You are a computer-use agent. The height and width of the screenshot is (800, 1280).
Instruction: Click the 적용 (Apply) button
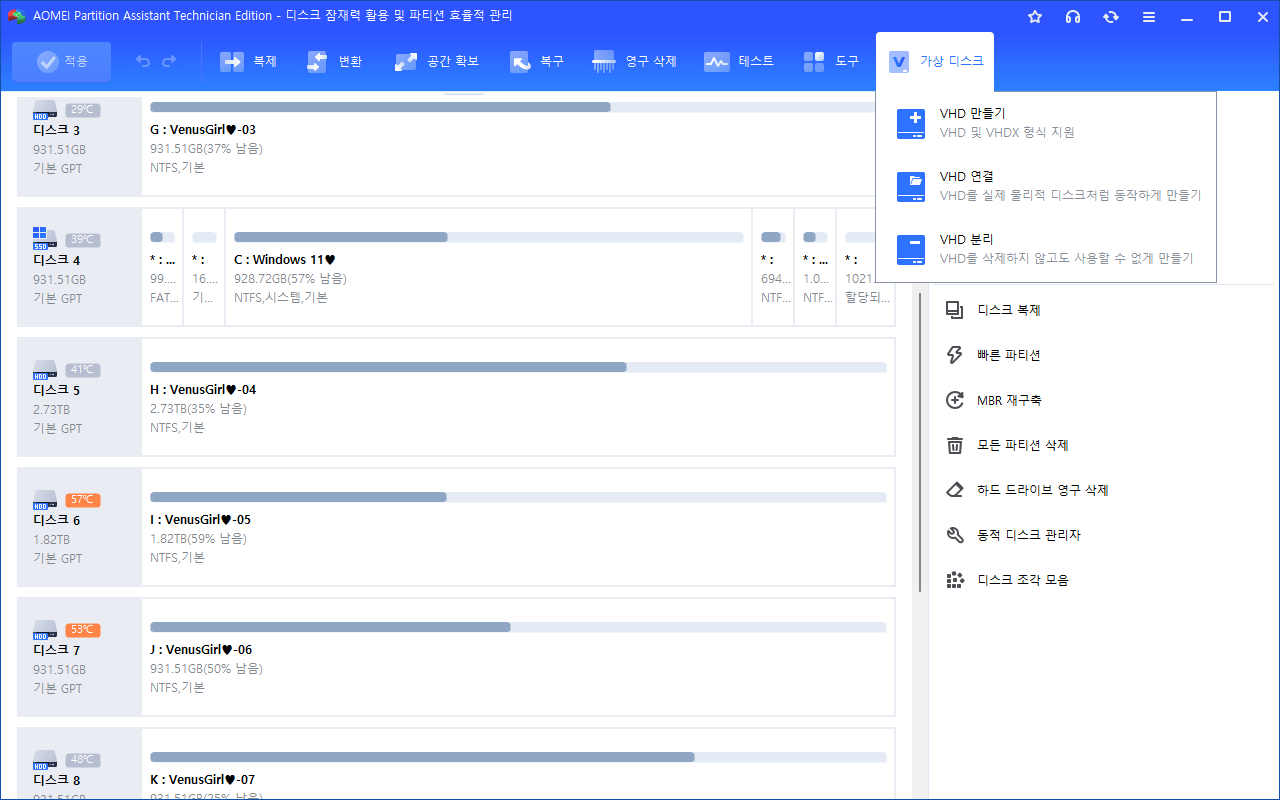click(x=62, y=62)
